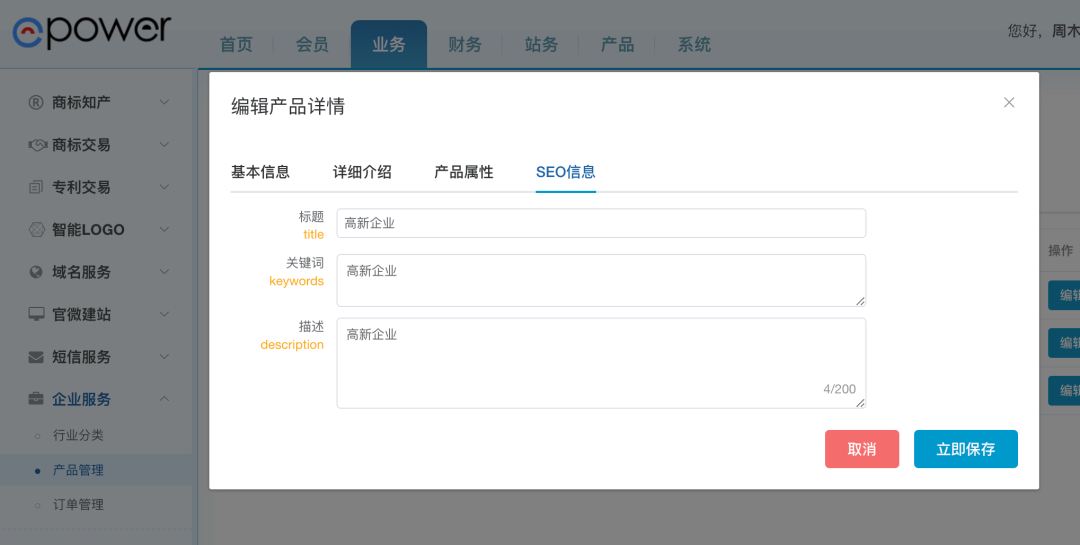Open 产品管理 in the sidebar

point(78,471)
